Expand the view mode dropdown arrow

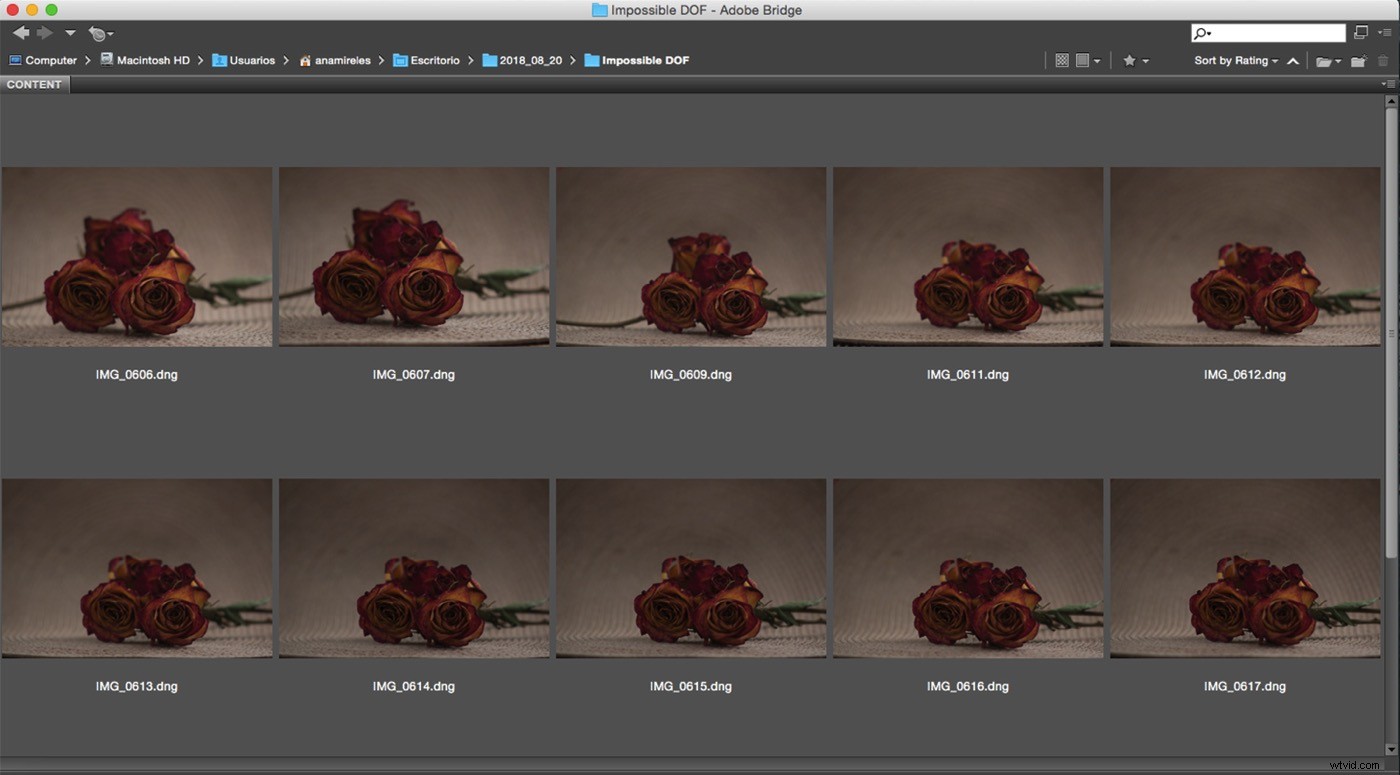click(1097, 60)
